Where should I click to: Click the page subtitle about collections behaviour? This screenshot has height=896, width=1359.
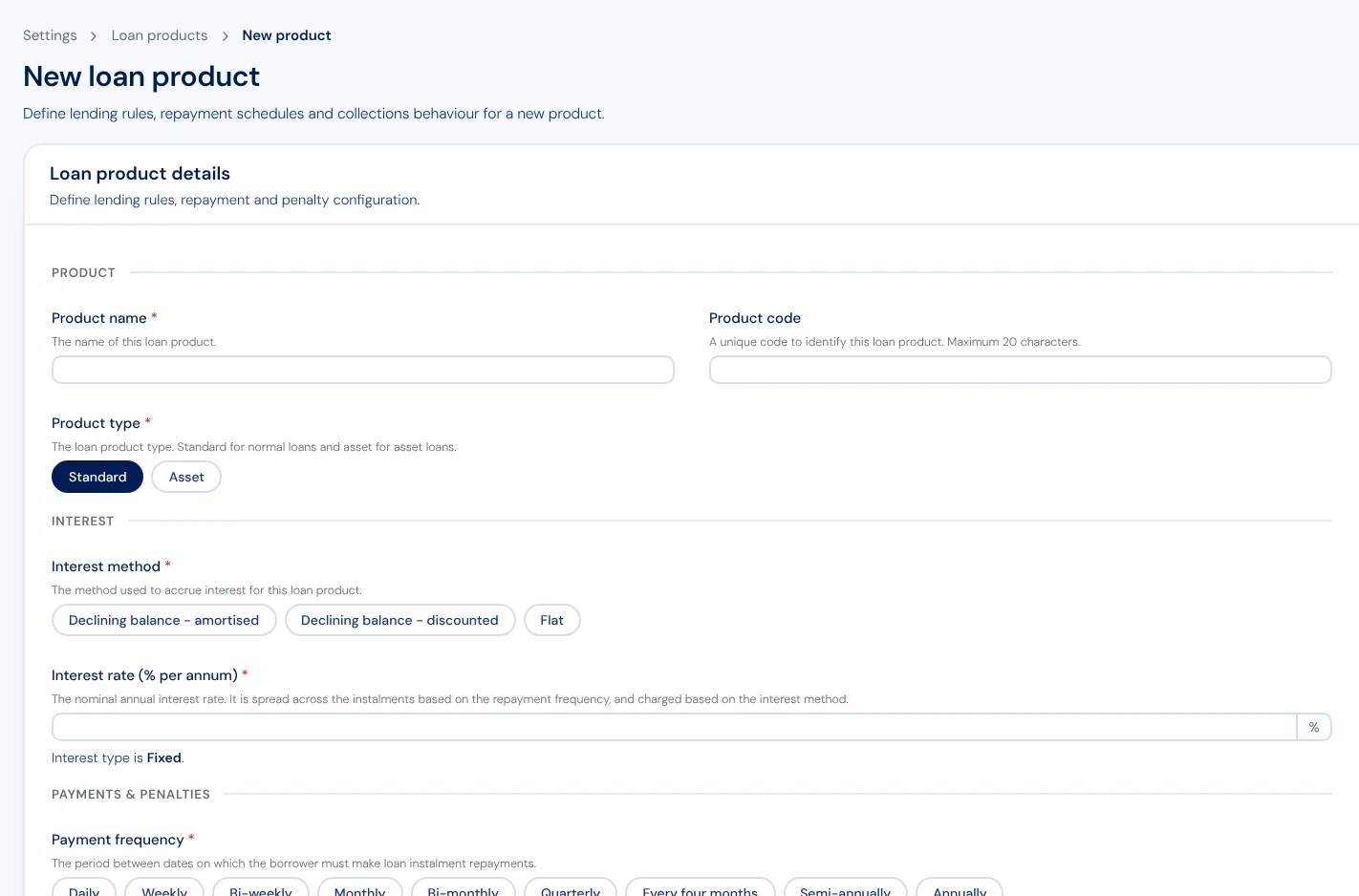pos(313,114)
